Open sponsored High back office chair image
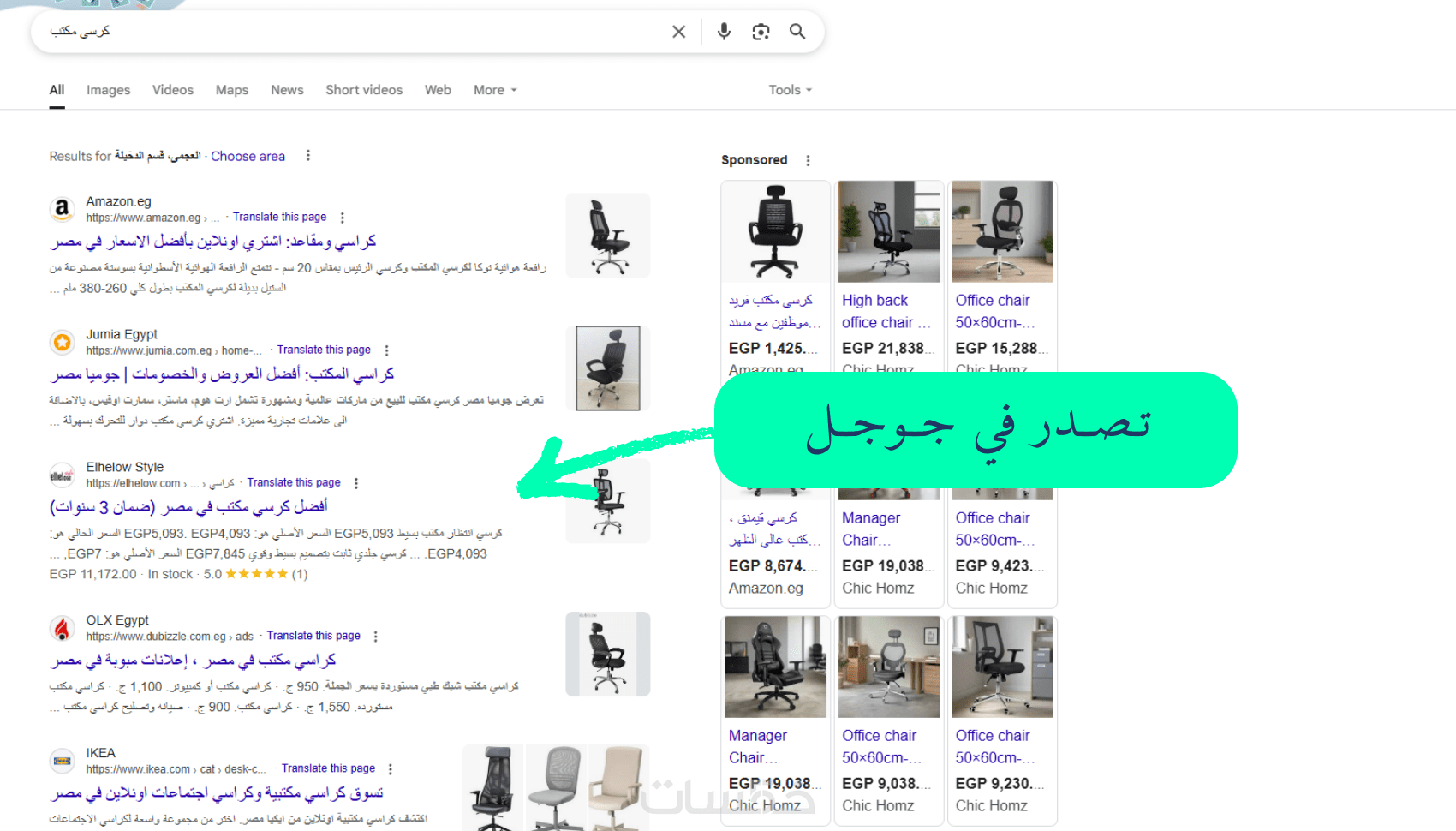Image resolution: width=1456 pixels, height=831 pixels. tap(889, 231)
